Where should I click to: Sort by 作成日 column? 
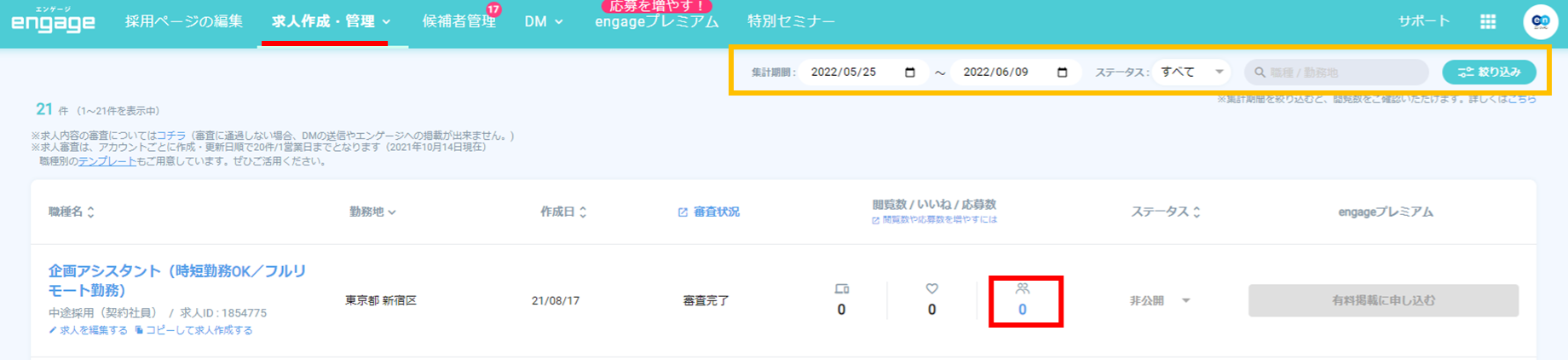click(x=563, y=212)
